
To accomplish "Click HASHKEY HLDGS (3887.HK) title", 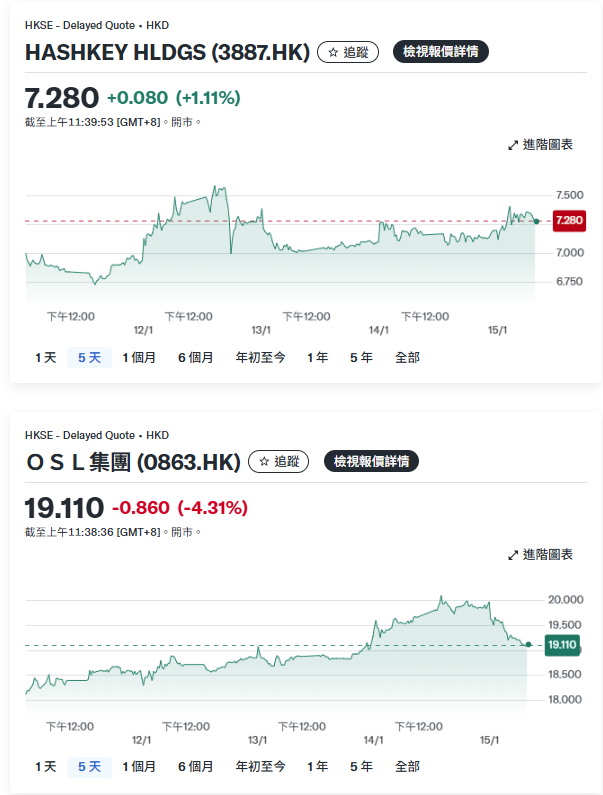I will (167, 53).
